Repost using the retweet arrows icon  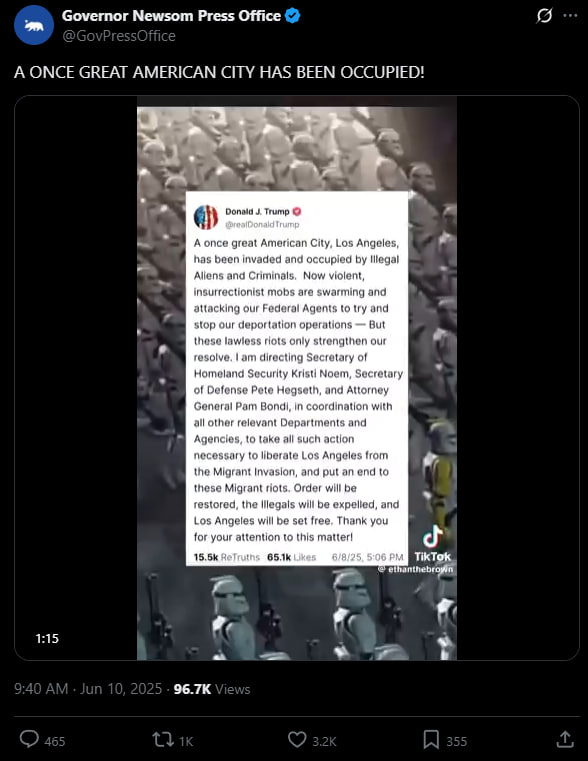(x=163, y=740)
